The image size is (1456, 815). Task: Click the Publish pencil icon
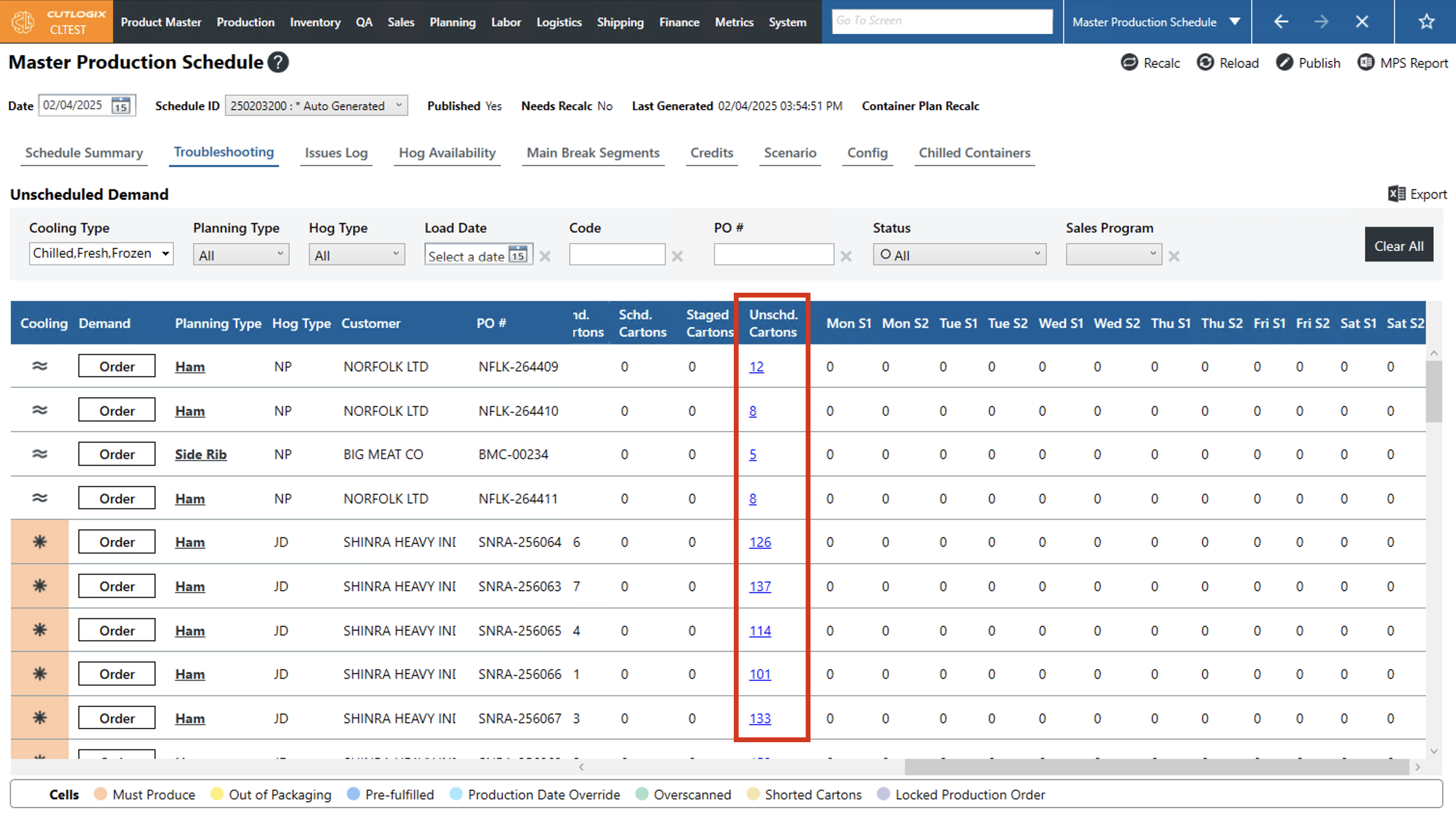click(x=1284, y=63)
